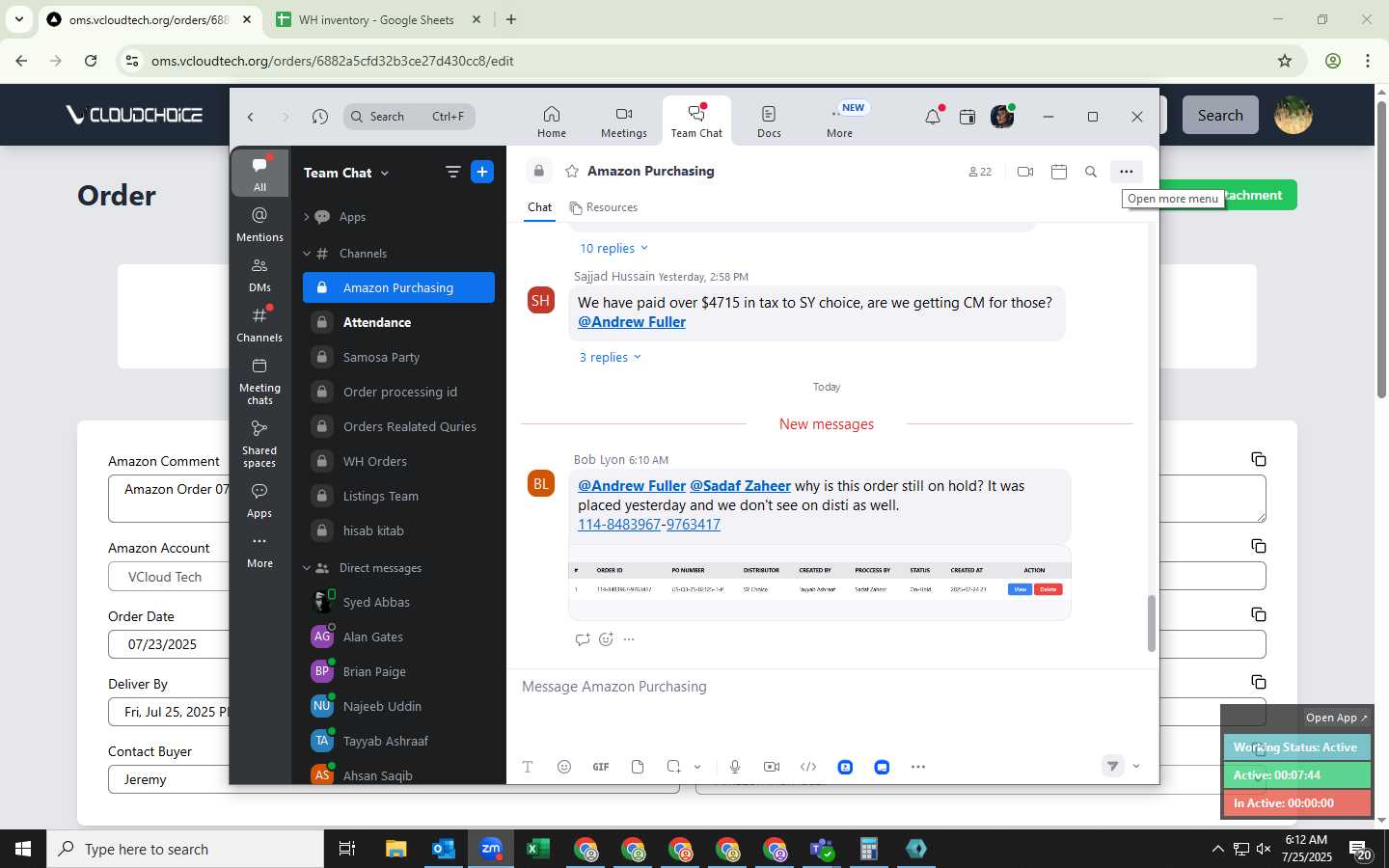Start a new chat with plus button
1389x868 pixels.
[482, 172]
